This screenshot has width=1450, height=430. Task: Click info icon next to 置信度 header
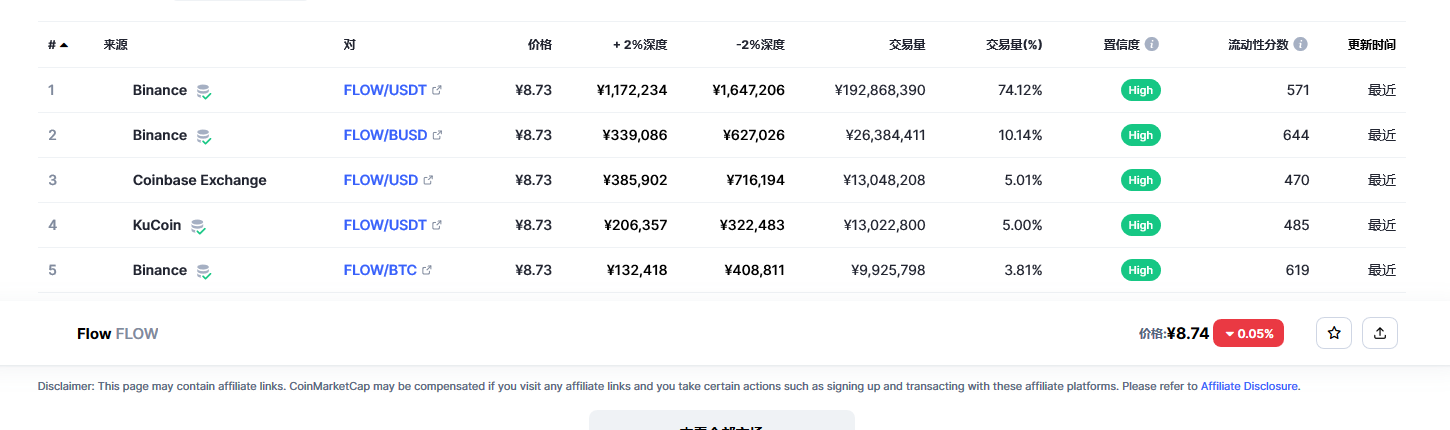pos(1152,45)
